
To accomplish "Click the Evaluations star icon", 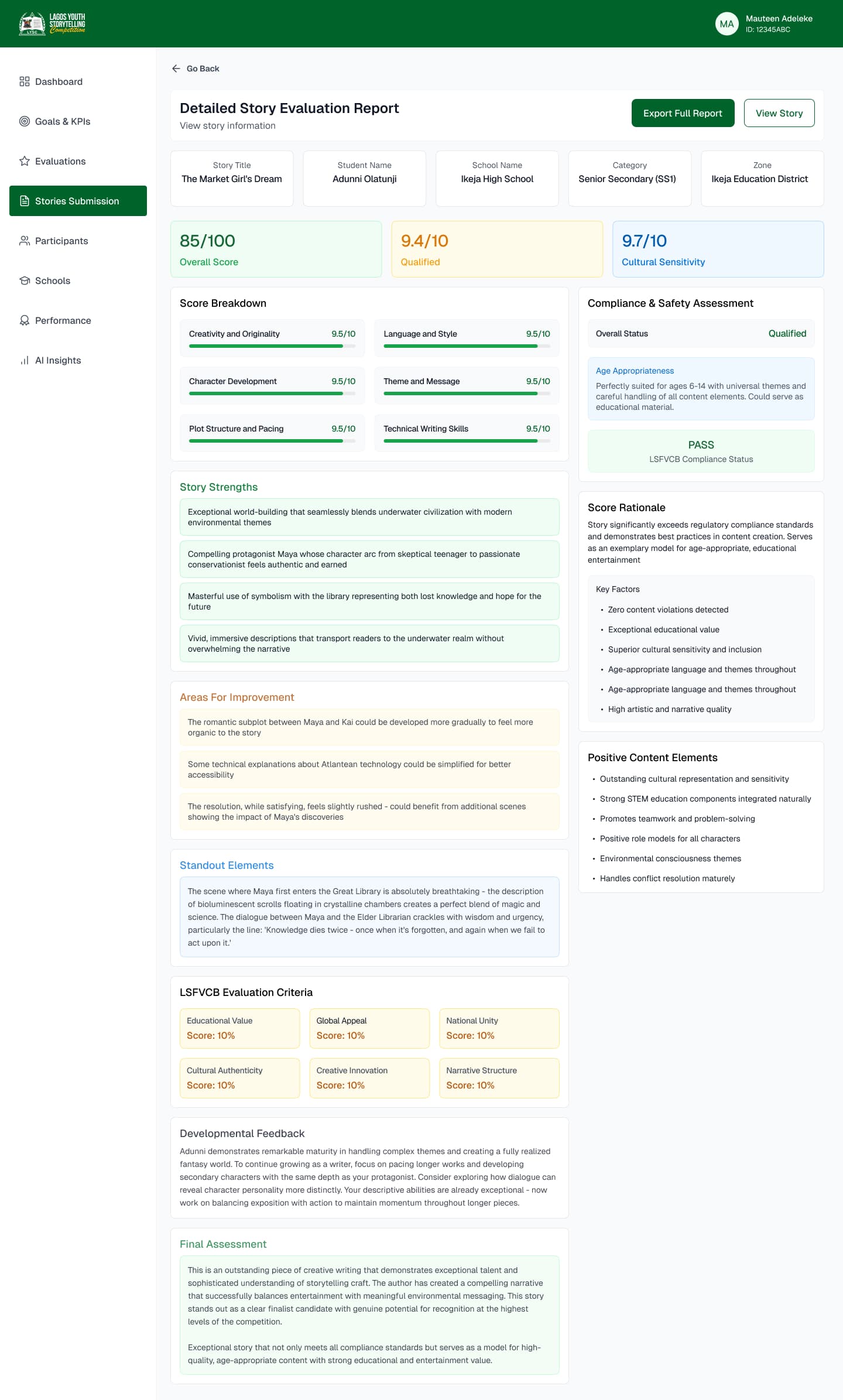I will coord(25,161).
